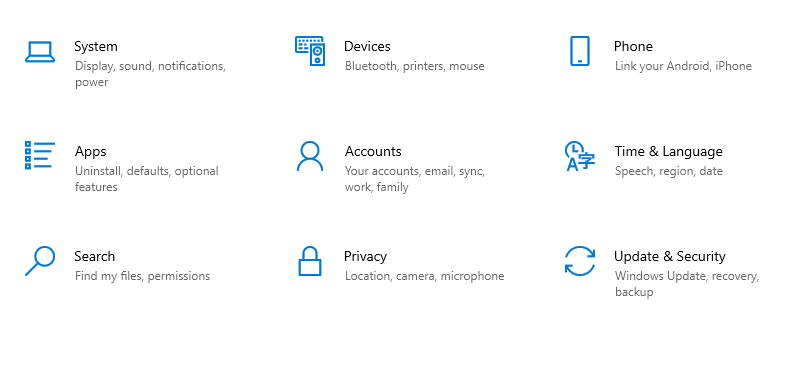This screenshot has height=390, width=790.
Task: Click 'Location, camera, microphone' description
Action: pyautogui.click(x=425, y=276)
